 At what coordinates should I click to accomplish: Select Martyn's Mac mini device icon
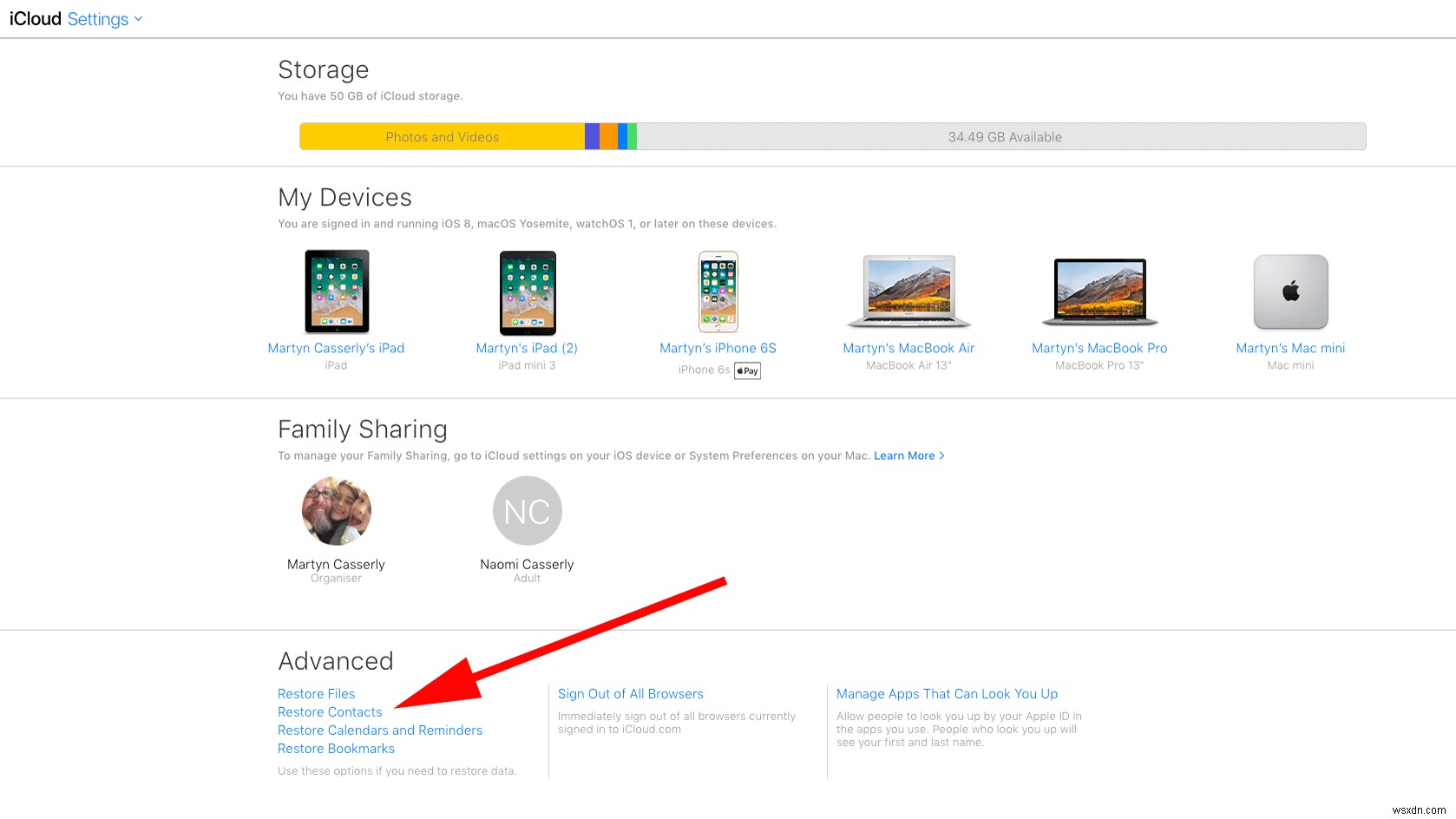(x=1290, y=292)
